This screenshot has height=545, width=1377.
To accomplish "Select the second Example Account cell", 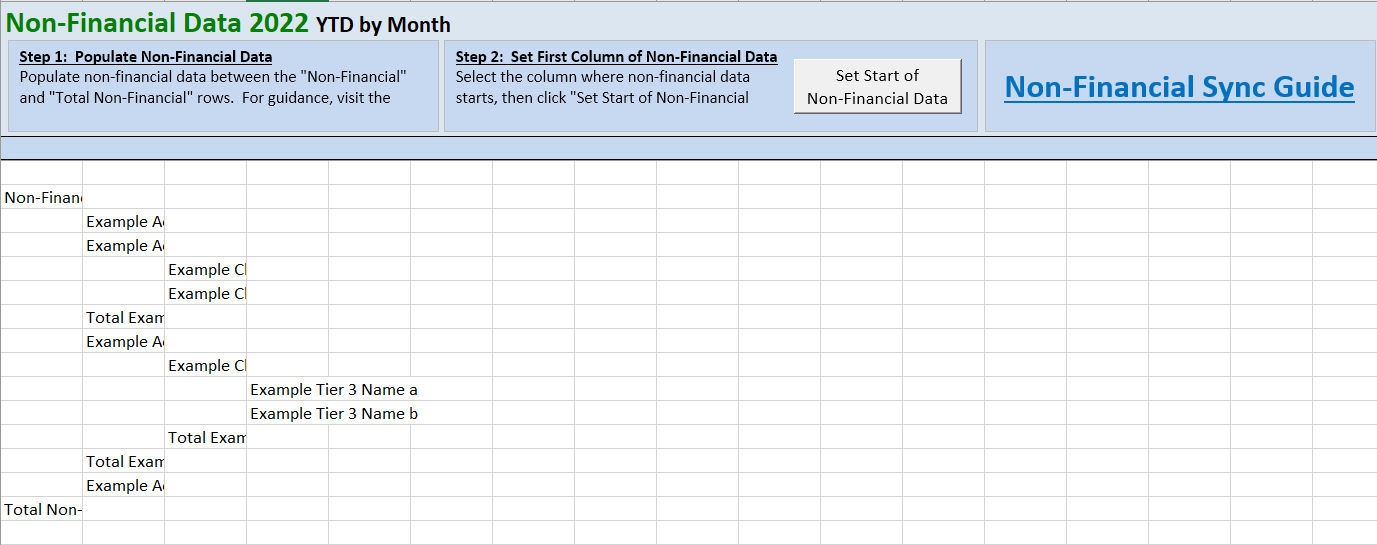I will point(124,245).
